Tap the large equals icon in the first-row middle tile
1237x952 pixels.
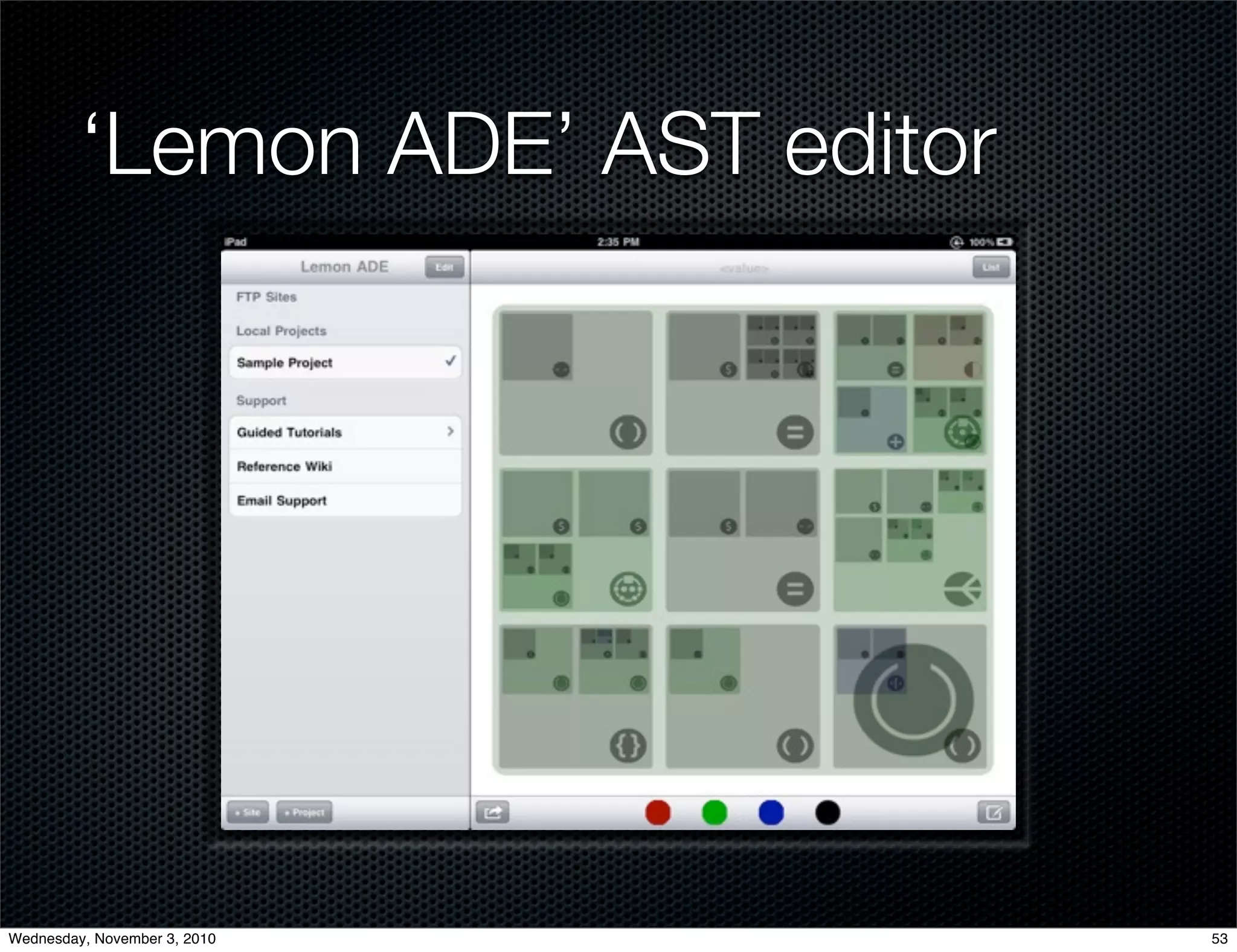tap(795, 433)
